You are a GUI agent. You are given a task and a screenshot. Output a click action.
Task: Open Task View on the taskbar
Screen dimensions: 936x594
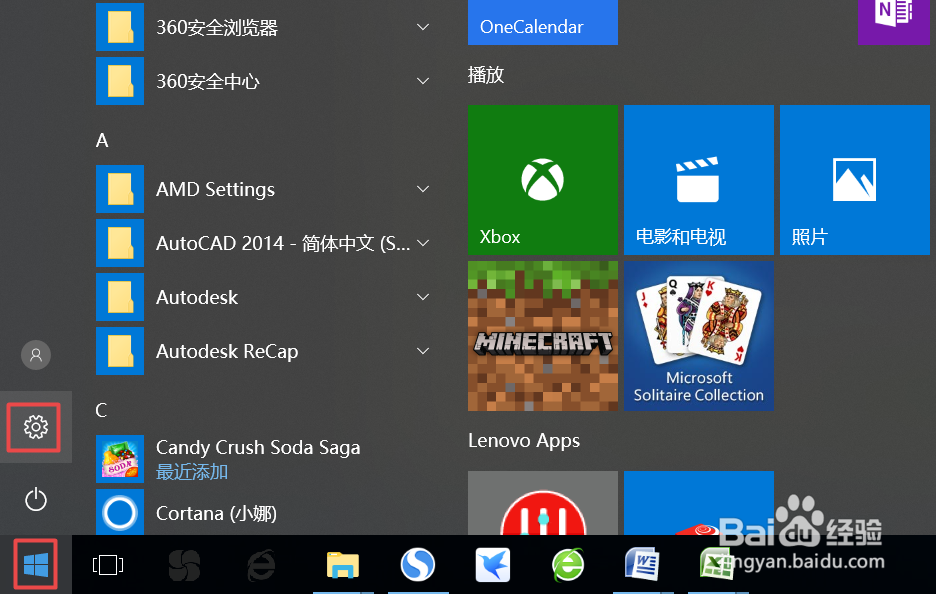(x=108, y=565)
